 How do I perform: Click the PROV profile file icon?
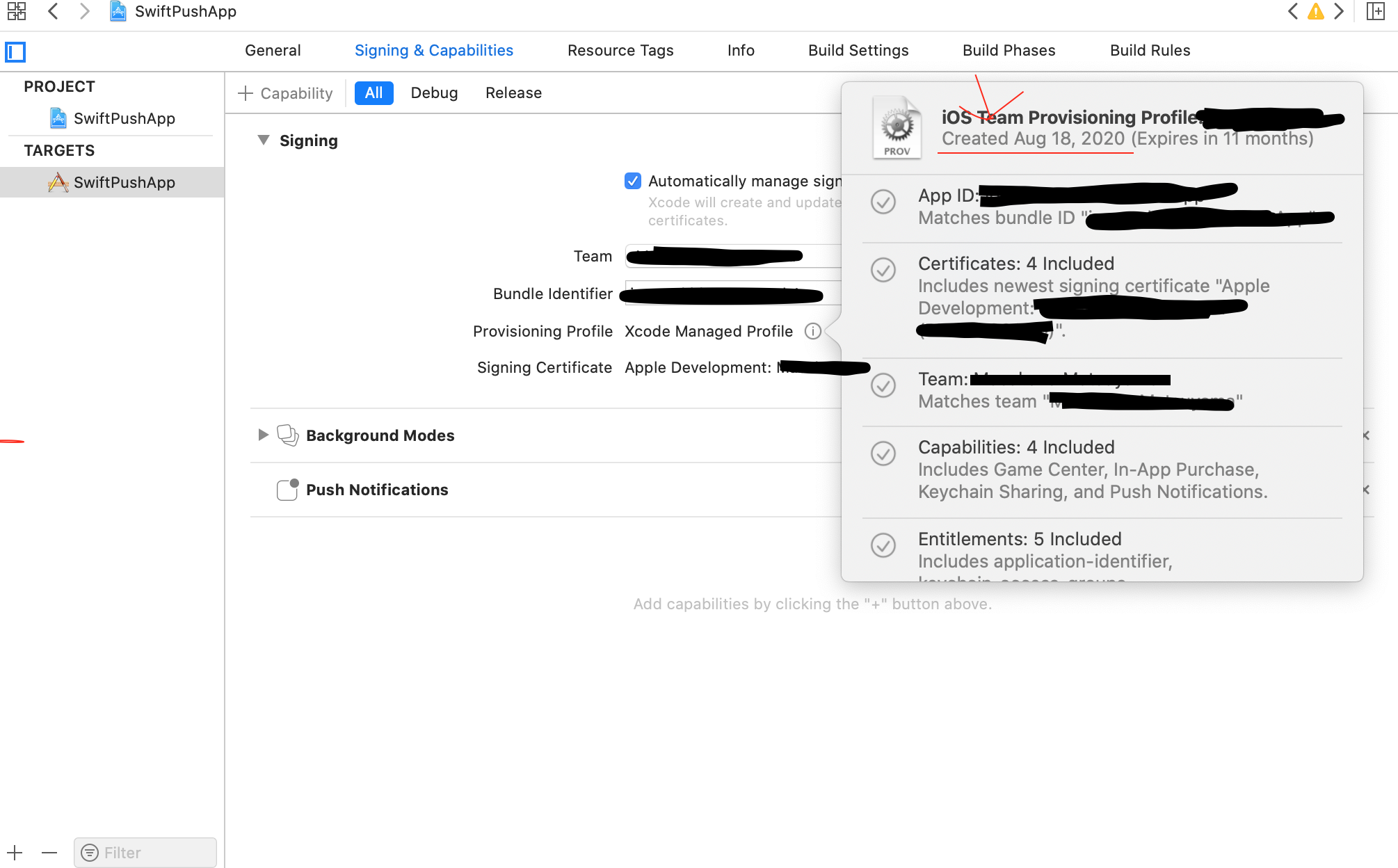(x=897, y=128)
